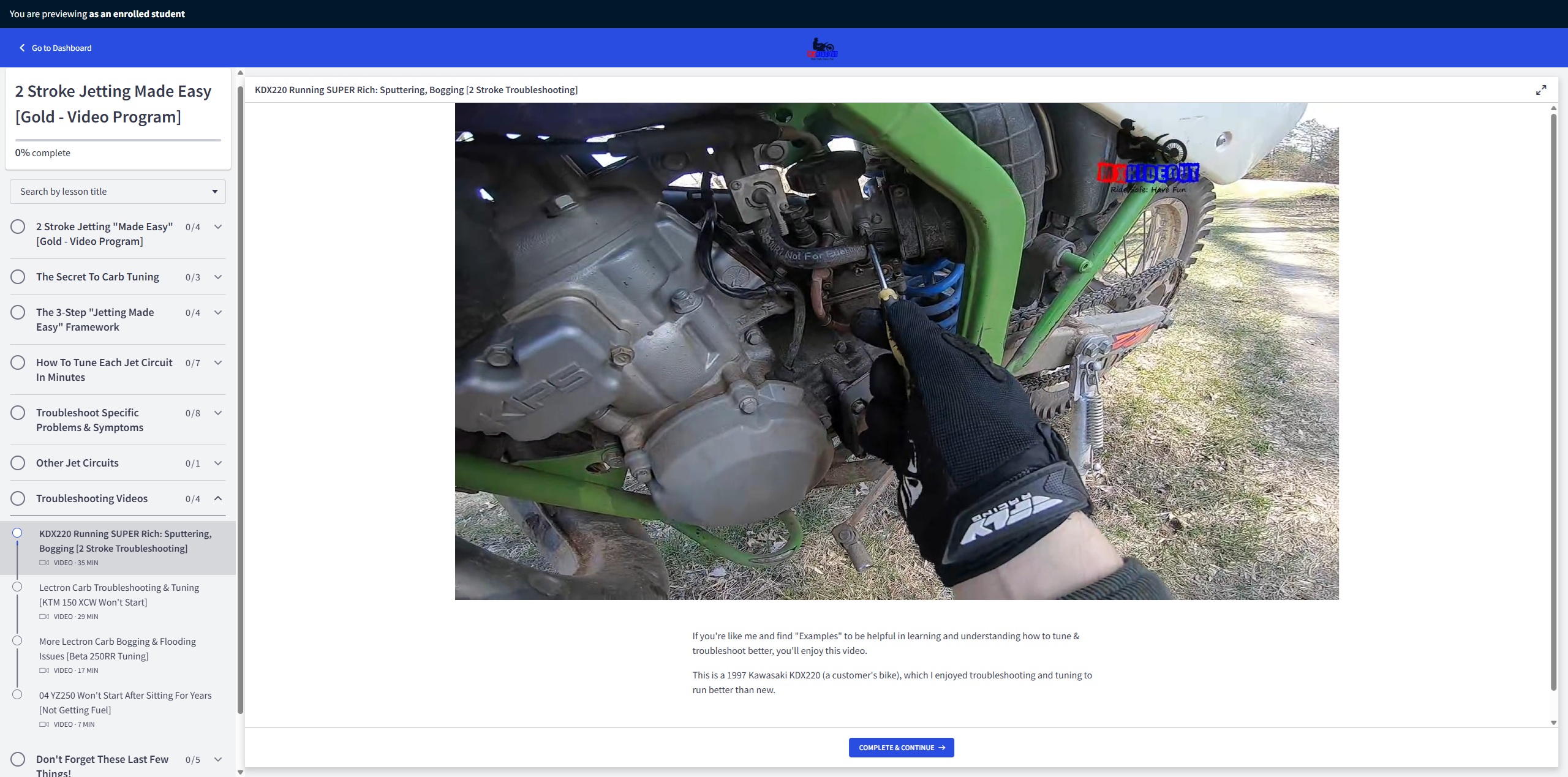Open Lectron Carb Troubleshooting & Tuning lesson
Image resolution: width=1568 pixels, height=777 pixels.
[x=118, y=601]
